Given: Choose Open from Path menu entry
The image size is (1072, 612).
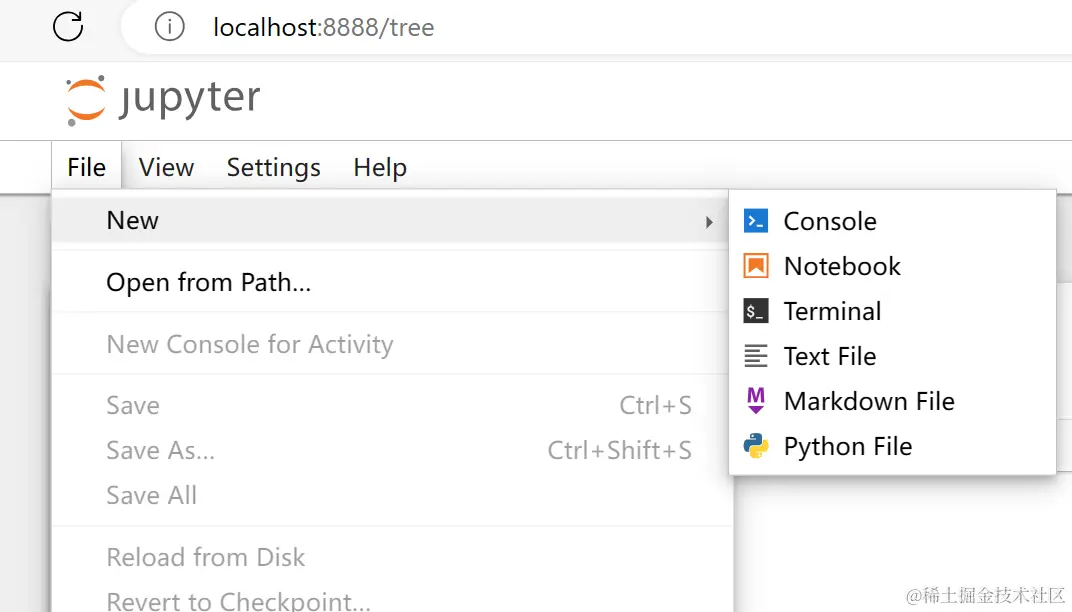Looking at the screenshot, I should (208, 283).
